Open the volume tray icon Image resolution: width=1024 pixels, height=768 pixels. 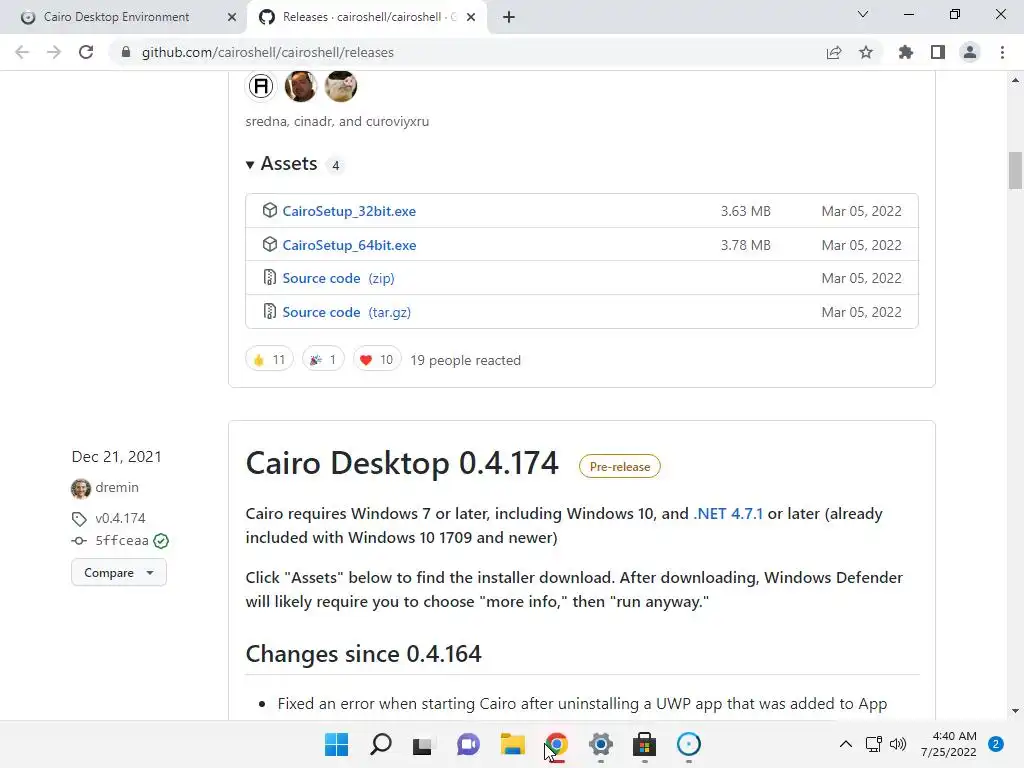(x=898, y=744)
